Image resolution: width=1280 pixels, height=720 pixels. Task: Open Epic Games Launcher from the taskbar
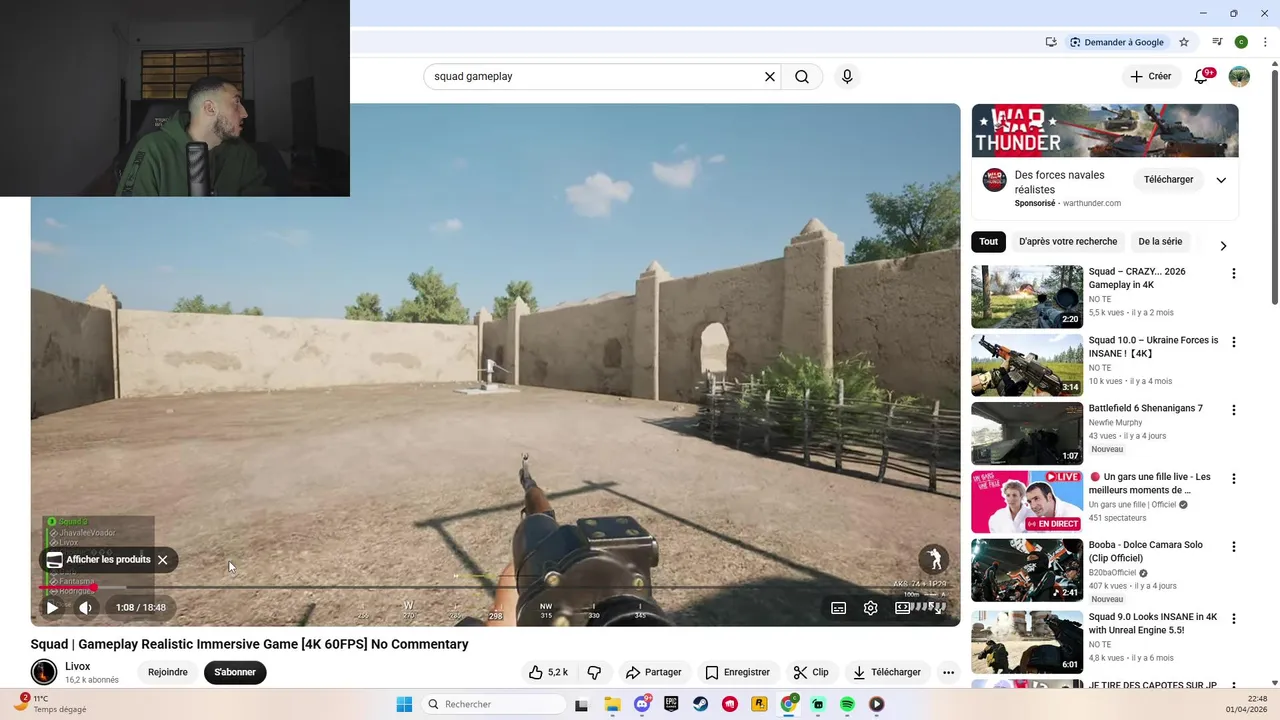coord(671,704)
